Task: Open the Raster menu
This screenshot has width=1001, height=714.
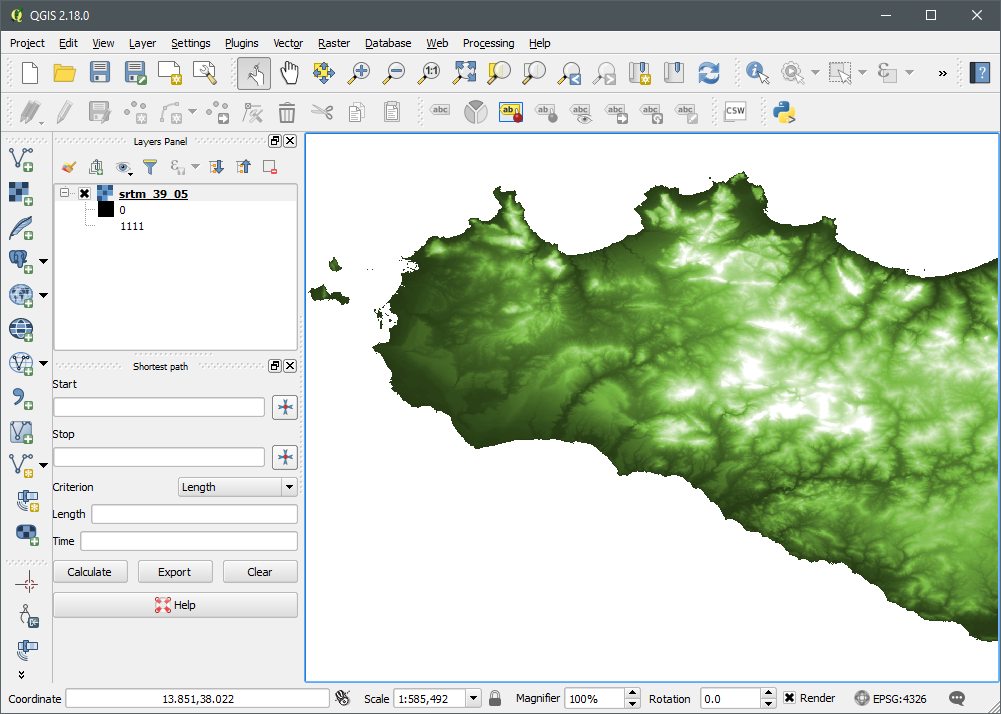Action: tap(334, 43)
